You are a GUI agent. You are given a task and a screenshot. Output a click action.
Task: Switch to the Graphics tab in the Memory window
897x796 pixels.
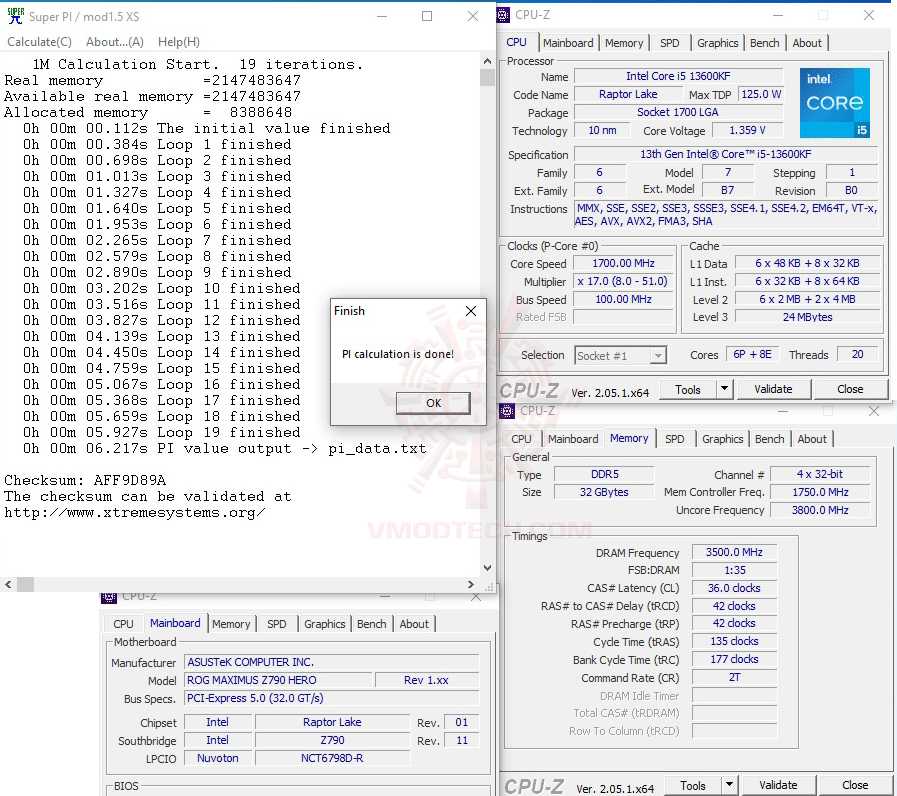[x=722, y=438]
